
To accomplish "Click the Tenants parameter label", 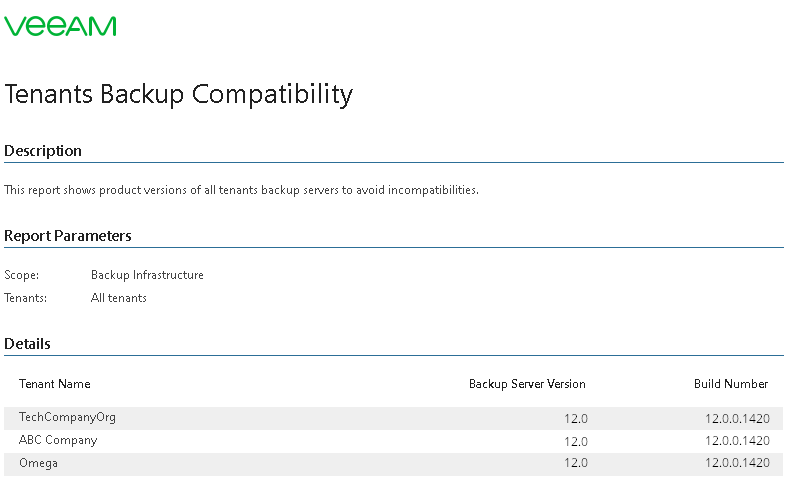I will point(25,298).
